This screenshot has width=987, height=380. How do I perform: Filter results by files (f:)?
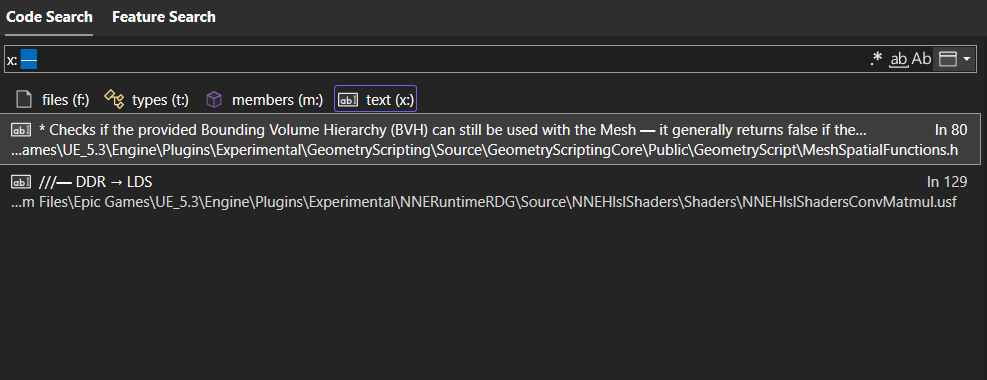click(53, 99)
